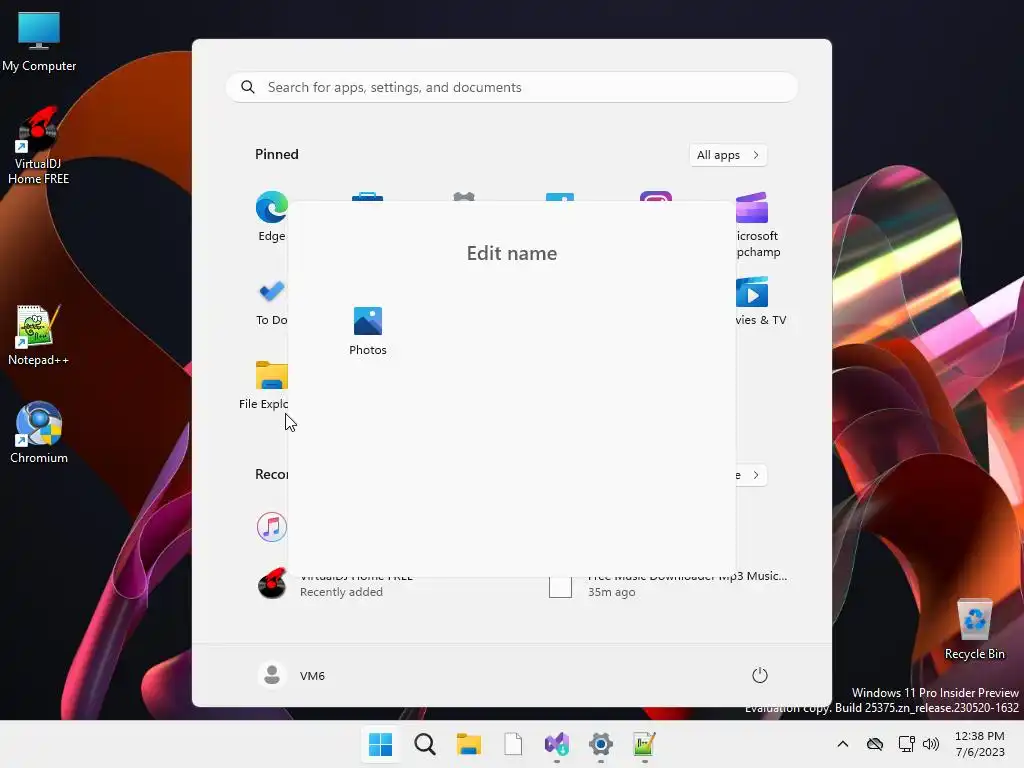Open Settings gear from taskbar
Screen dimensions: 1024x768
(600, 744)
